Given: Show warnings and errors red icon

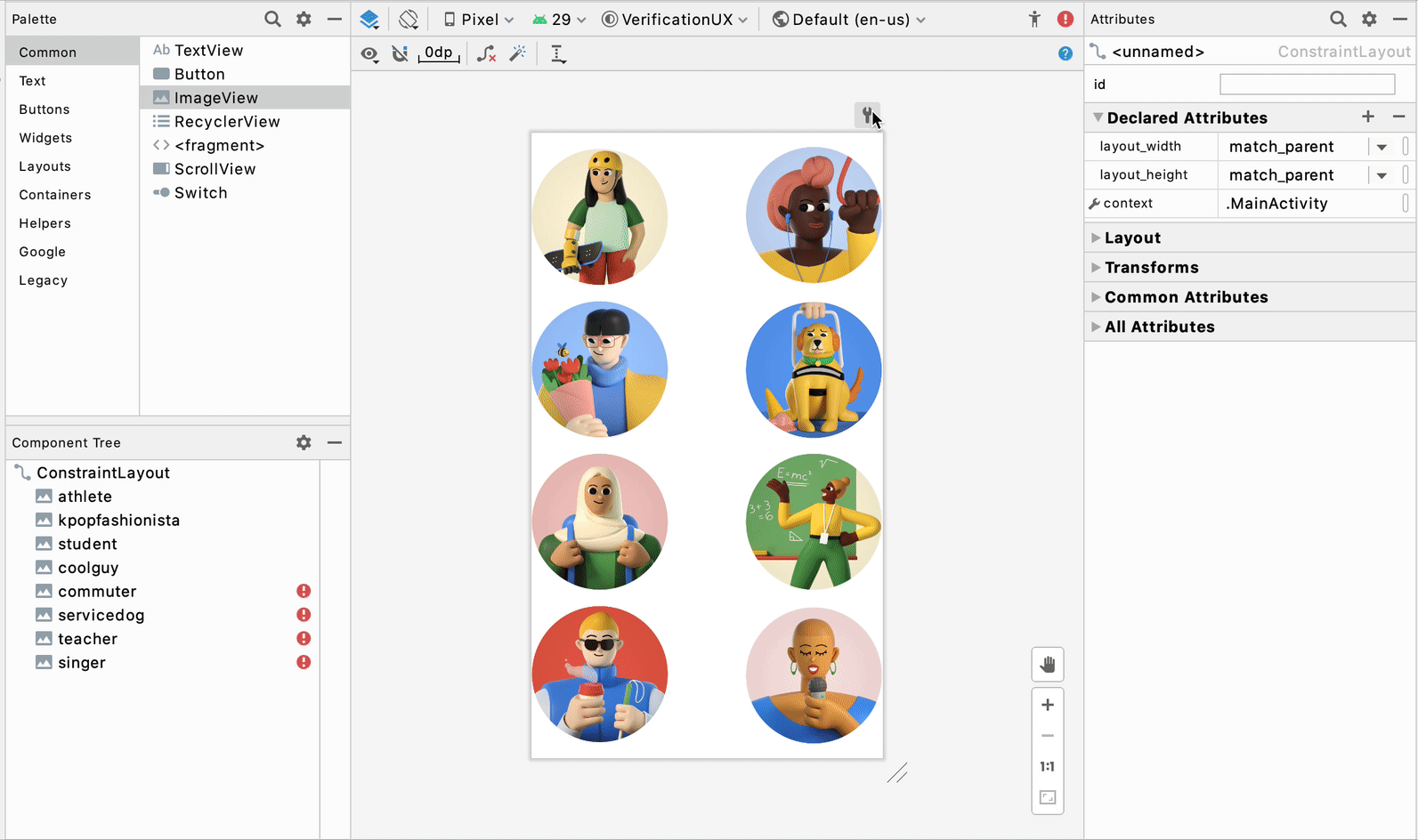Looking at the screenshot, I should 1066,19.
